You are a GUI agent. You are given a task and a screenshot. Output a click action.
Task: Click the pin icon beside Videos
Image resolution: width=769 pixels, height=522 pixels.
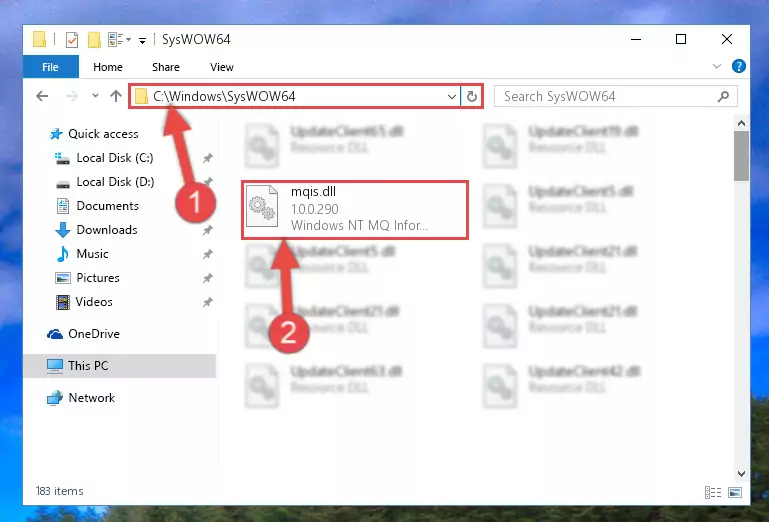208,302
